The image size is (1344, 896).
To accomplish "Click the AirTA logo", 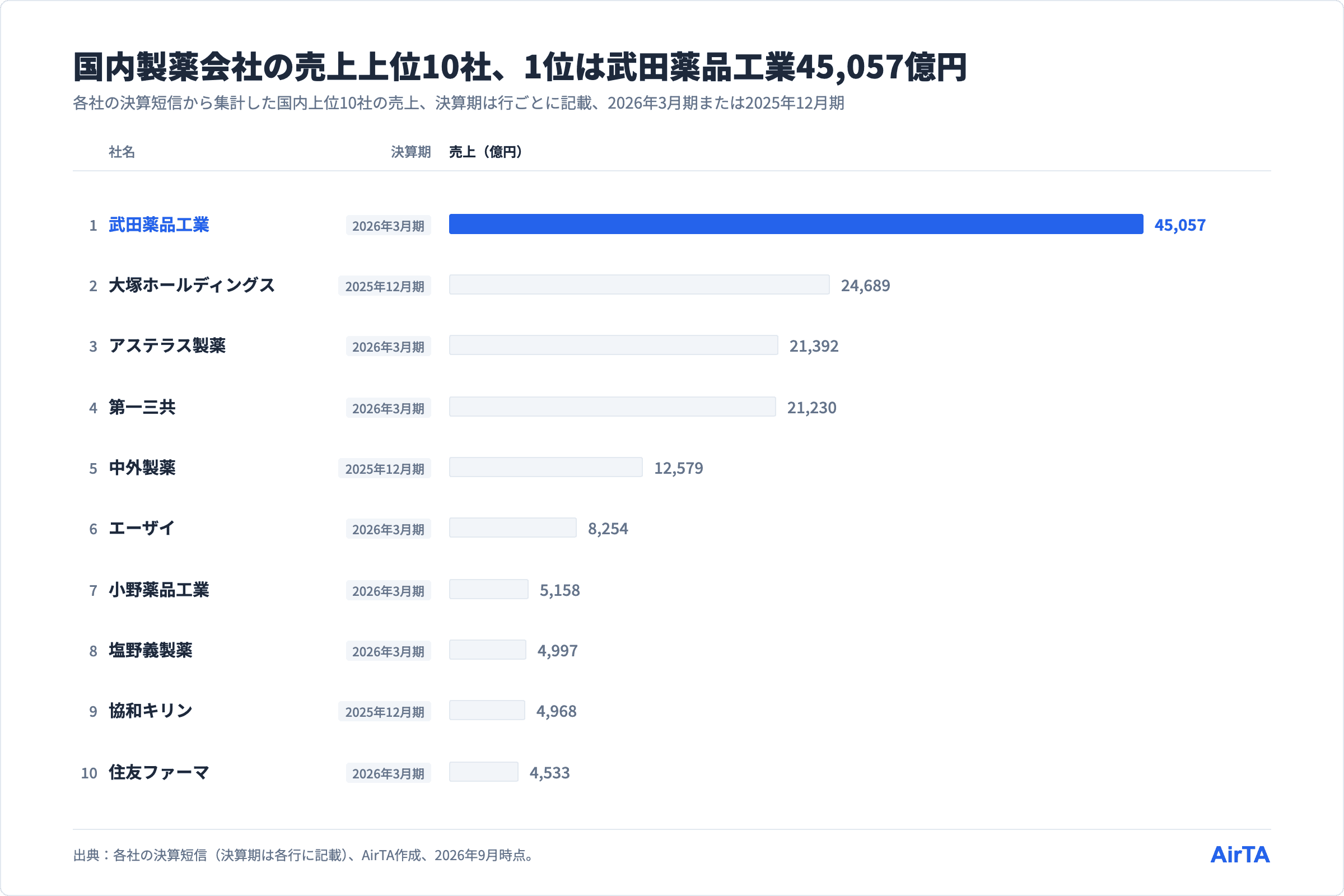I will point(1240,855).
